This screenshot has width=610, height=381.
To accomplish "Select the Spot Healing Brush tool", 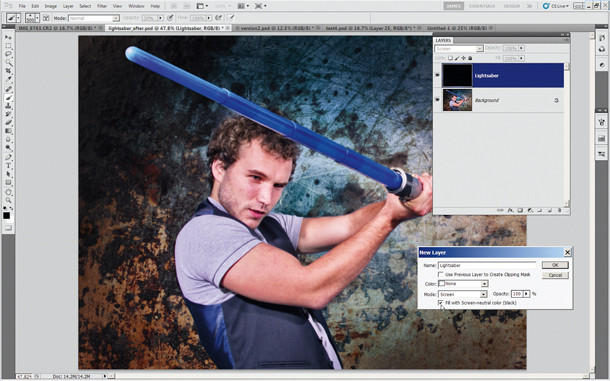I will 8,89.
